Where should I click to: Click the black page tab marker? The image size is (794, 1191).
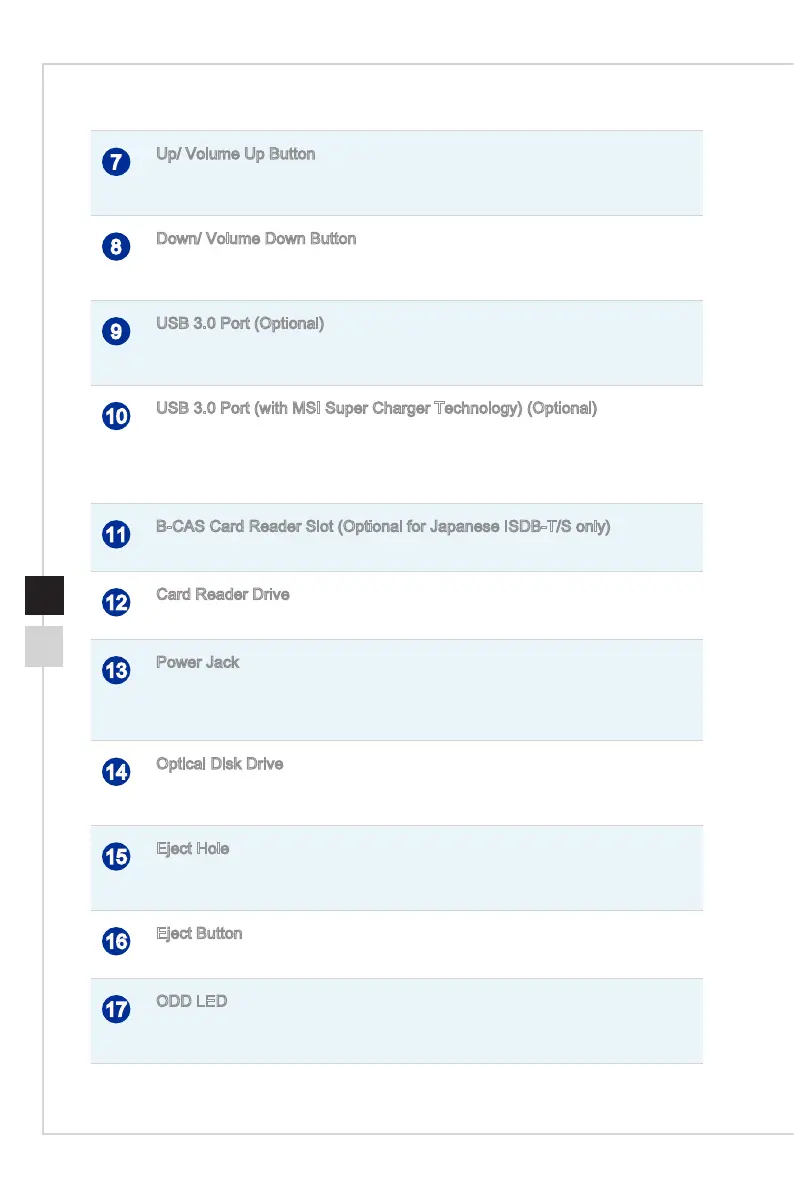44,596
